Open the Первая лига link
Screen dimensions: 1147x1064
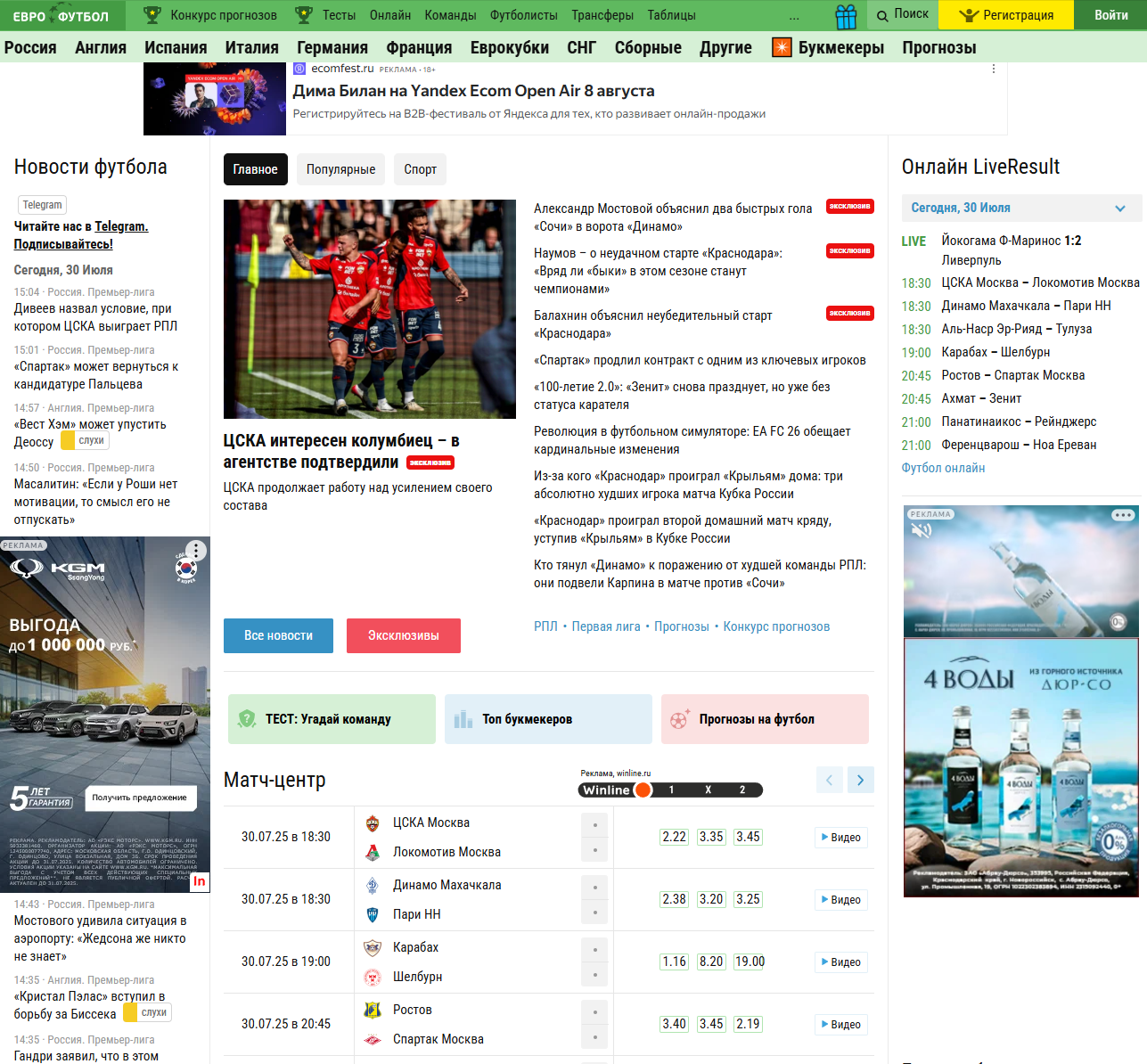click(606, 626)
